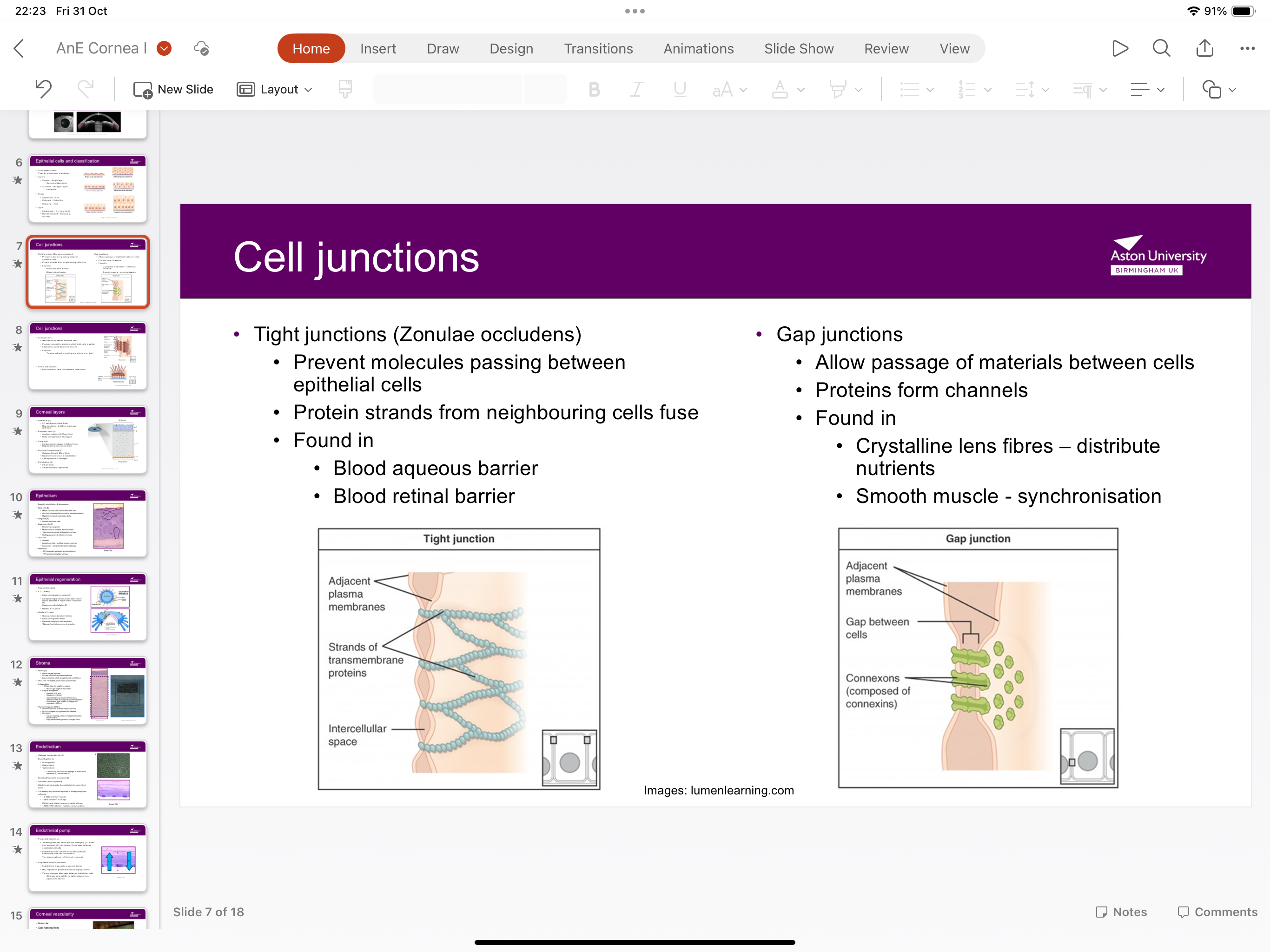Tap the back arrow to exit presentation

[x=19, y=48]
